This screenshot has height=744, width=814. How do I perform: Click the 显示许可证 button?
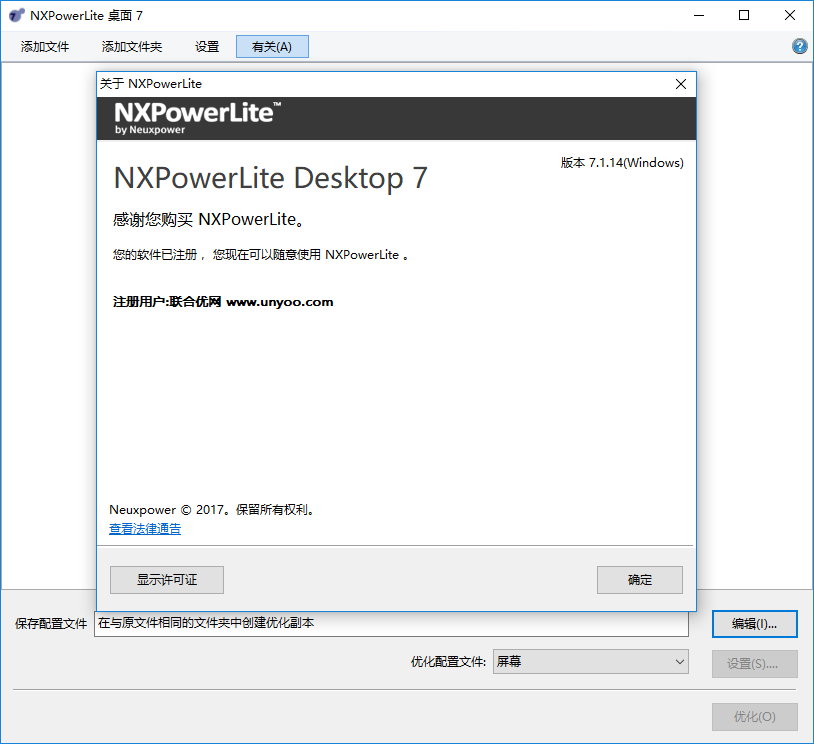[167, 579]
